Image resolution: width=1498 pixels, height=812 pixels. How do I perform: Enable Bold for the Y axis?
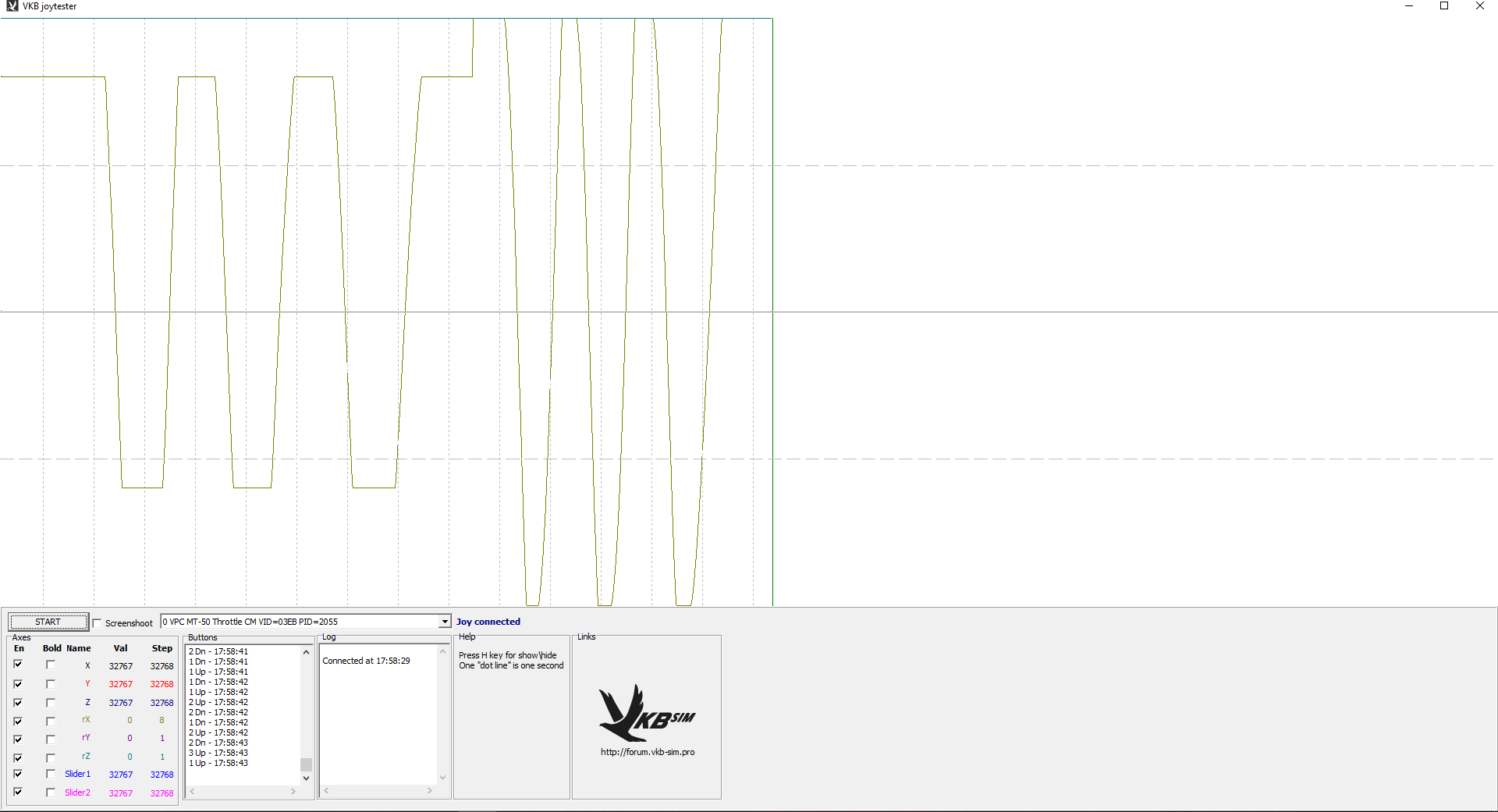point(51,684)
